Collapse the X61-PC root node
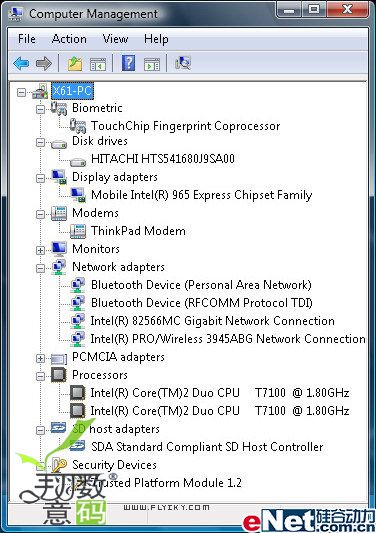This screenshot has height=533, width=376. (x=21, y=92)
